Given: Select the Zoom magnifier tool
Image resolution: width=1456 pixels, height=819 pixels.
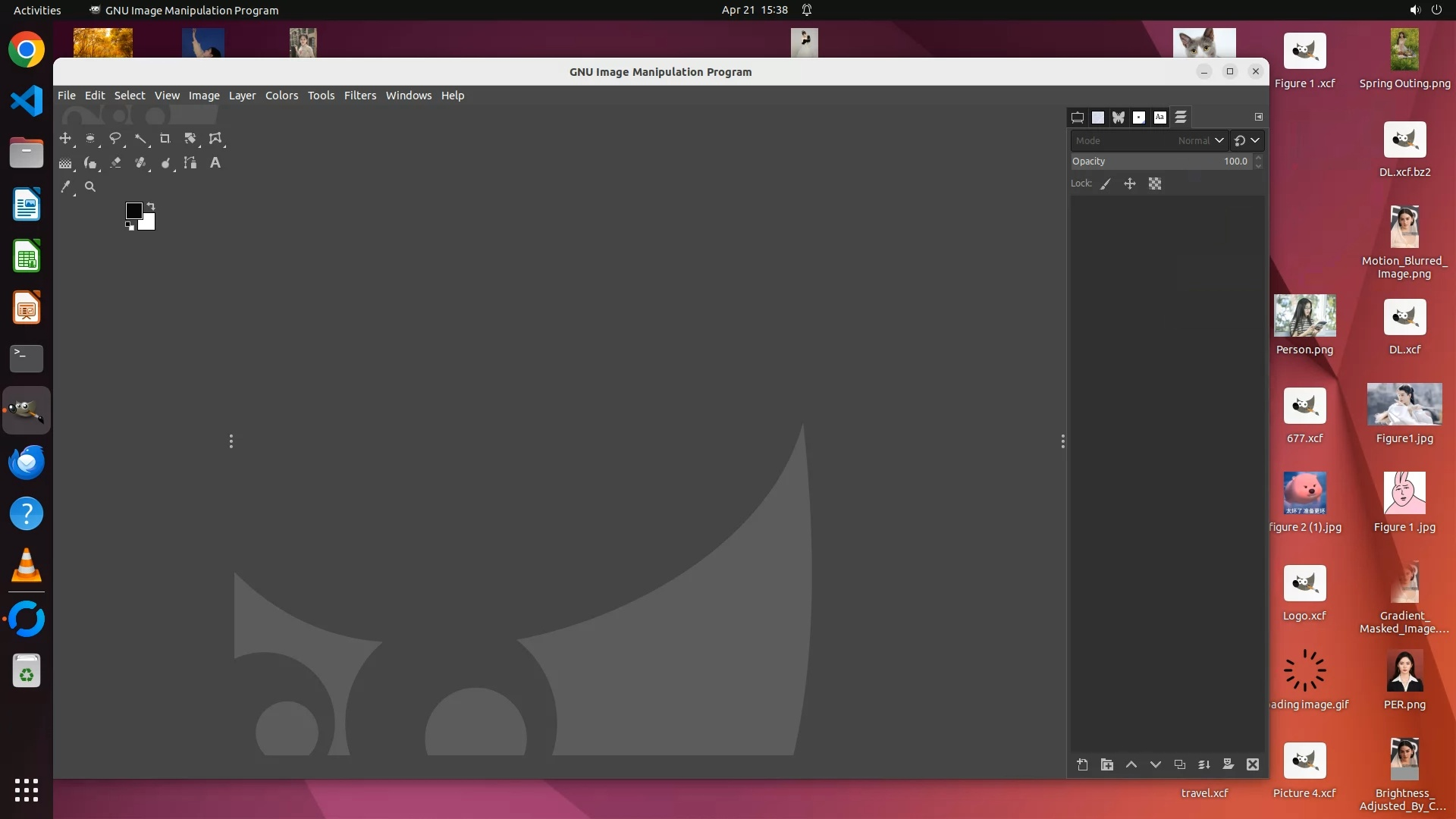Looking at the screenshot, I should [90, 187].
